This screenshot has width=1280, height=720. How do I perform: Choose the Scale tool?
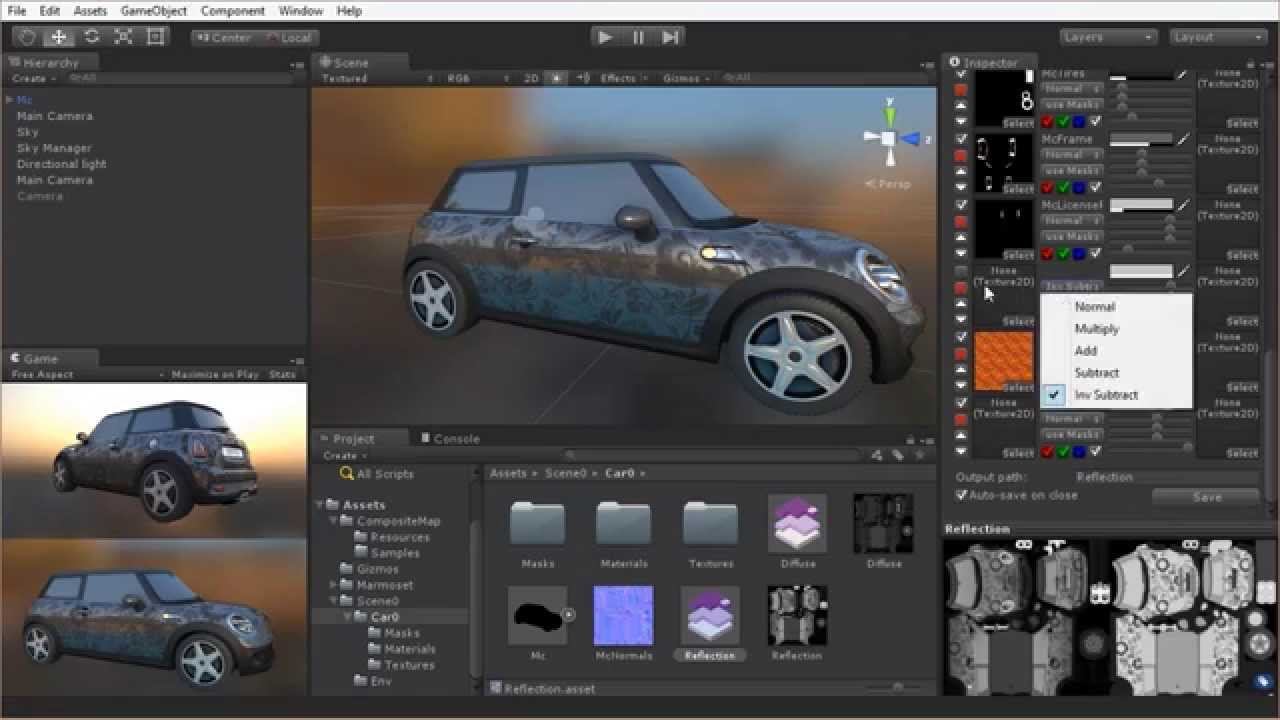[x=124, y=37]
